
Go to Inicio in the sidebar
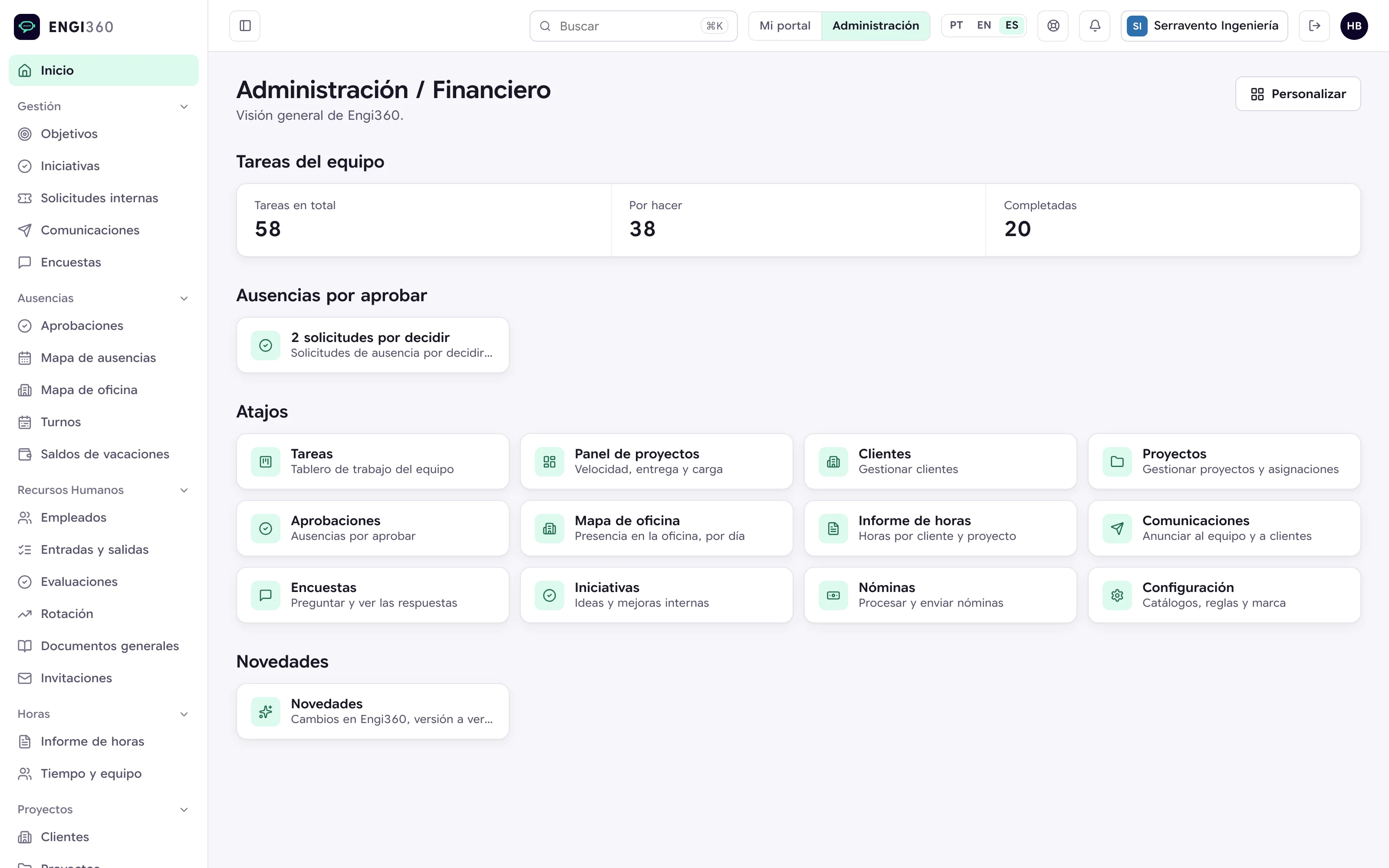(103, 70)
